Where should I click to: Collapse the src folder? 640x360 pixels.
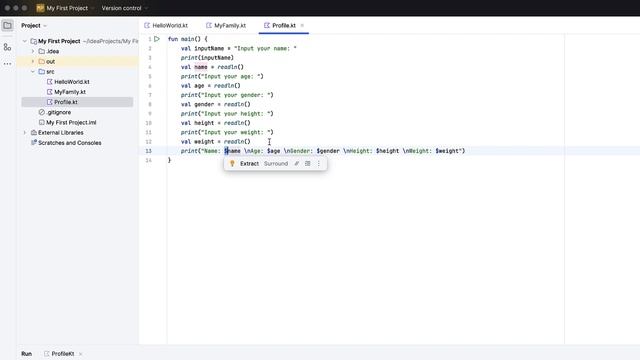(x=33, y=71)
